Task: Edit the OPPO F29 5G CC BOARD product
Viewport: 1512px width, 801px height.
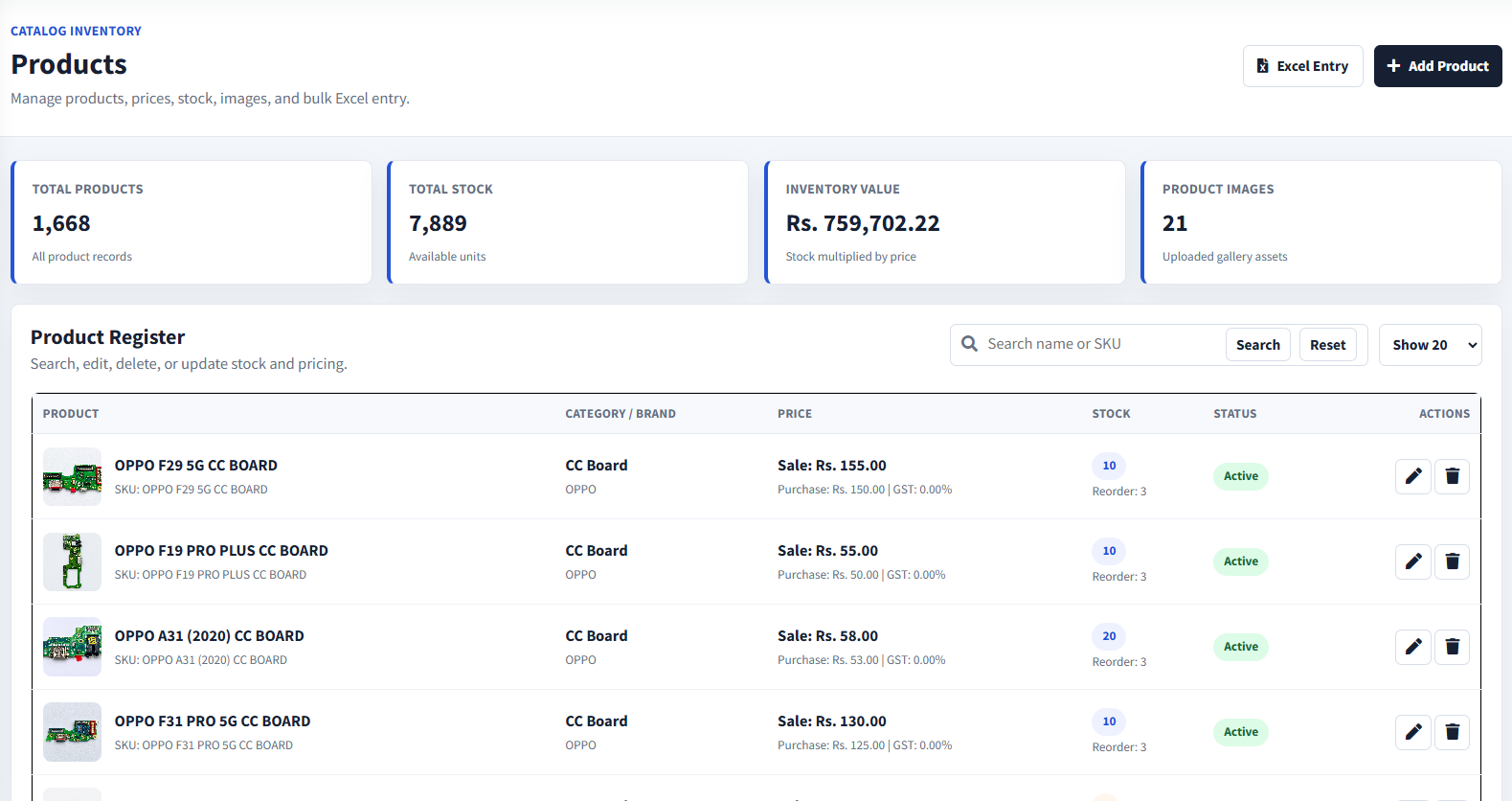Action: pos(1413,476)
